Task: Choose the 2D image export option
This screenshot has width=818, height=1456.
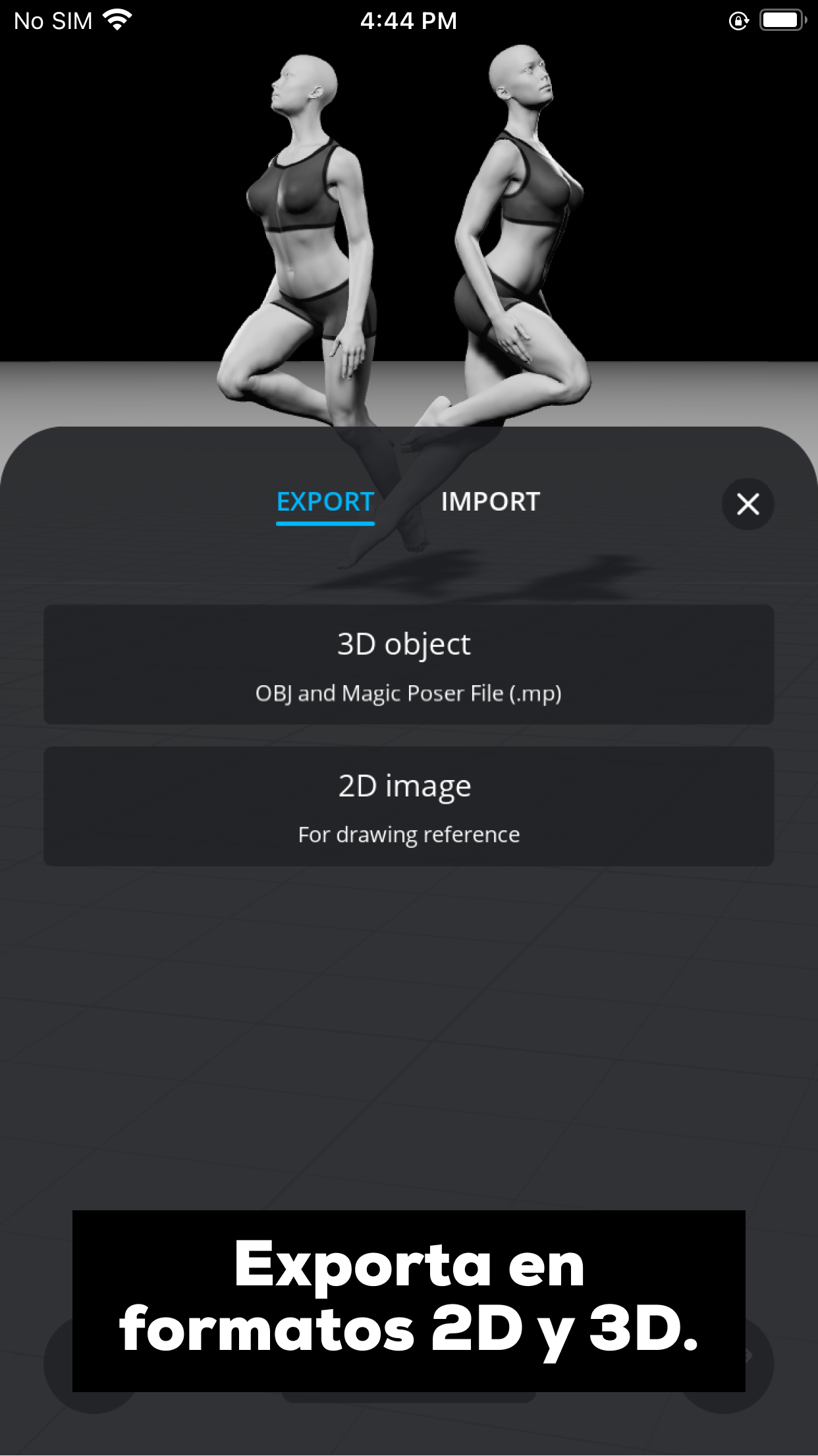Action: pos(408,806)
